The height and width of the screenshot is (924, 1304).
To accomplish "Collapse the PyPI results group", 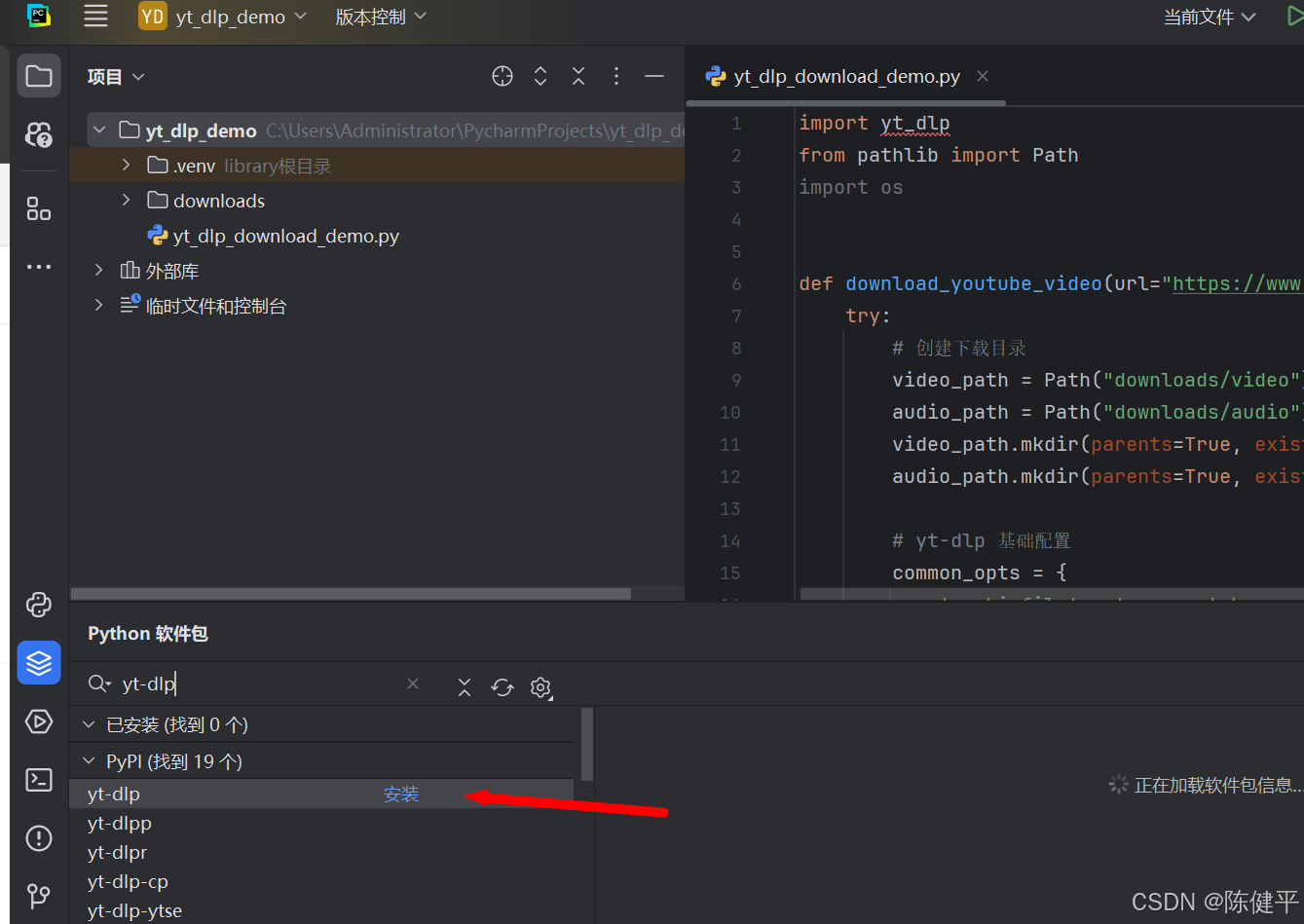I will coord(89,761).
